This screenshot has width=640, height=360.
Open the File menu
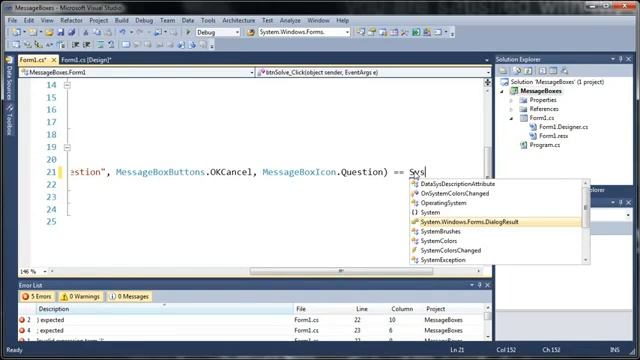pyautogui.click(x=12, y=20)
